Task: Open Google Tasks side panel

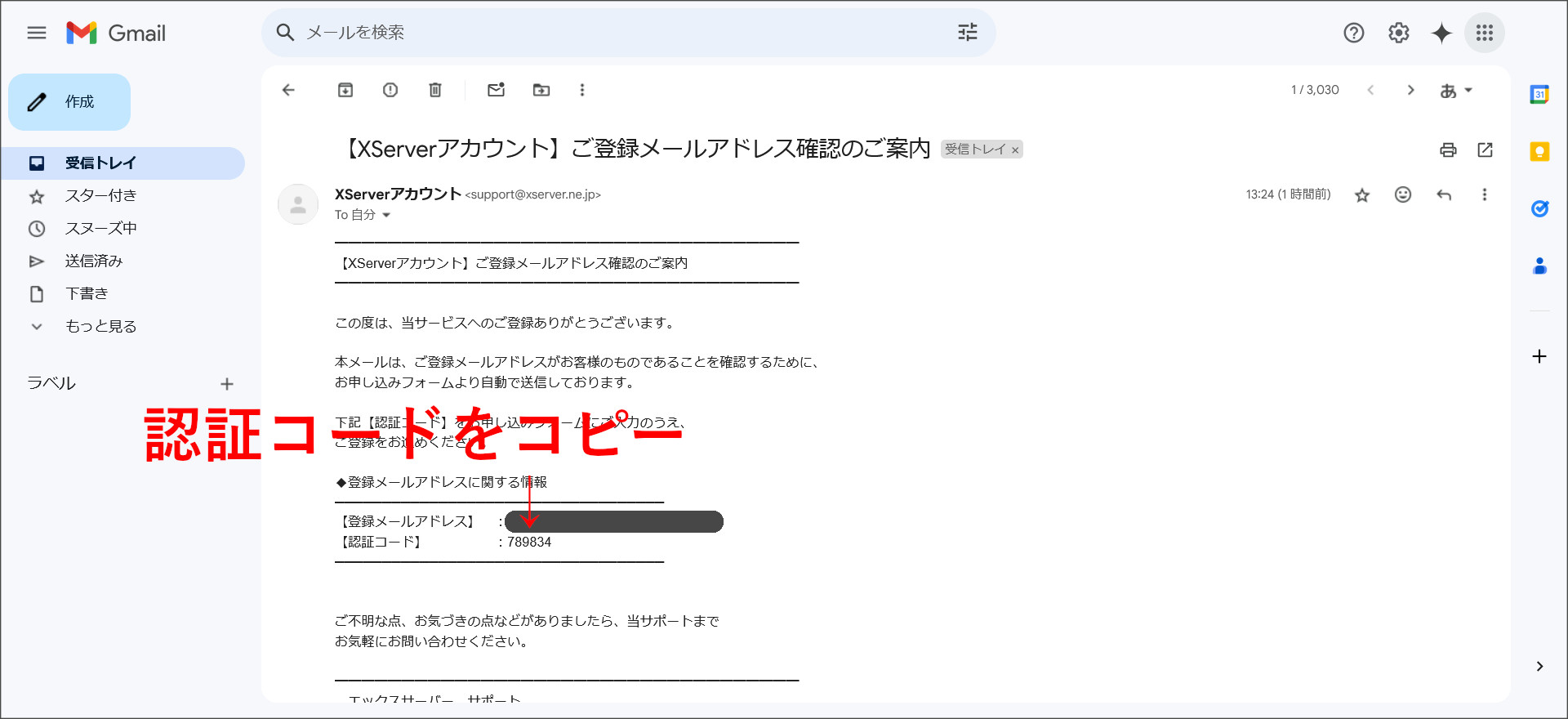Action: click(1539, 208)
